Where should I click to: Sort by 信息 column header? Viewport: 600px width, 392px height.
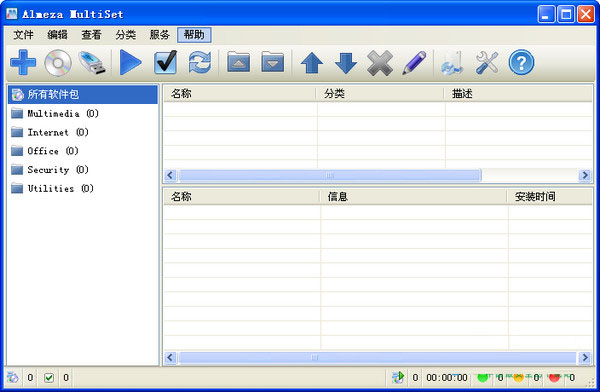click(414, 197)
